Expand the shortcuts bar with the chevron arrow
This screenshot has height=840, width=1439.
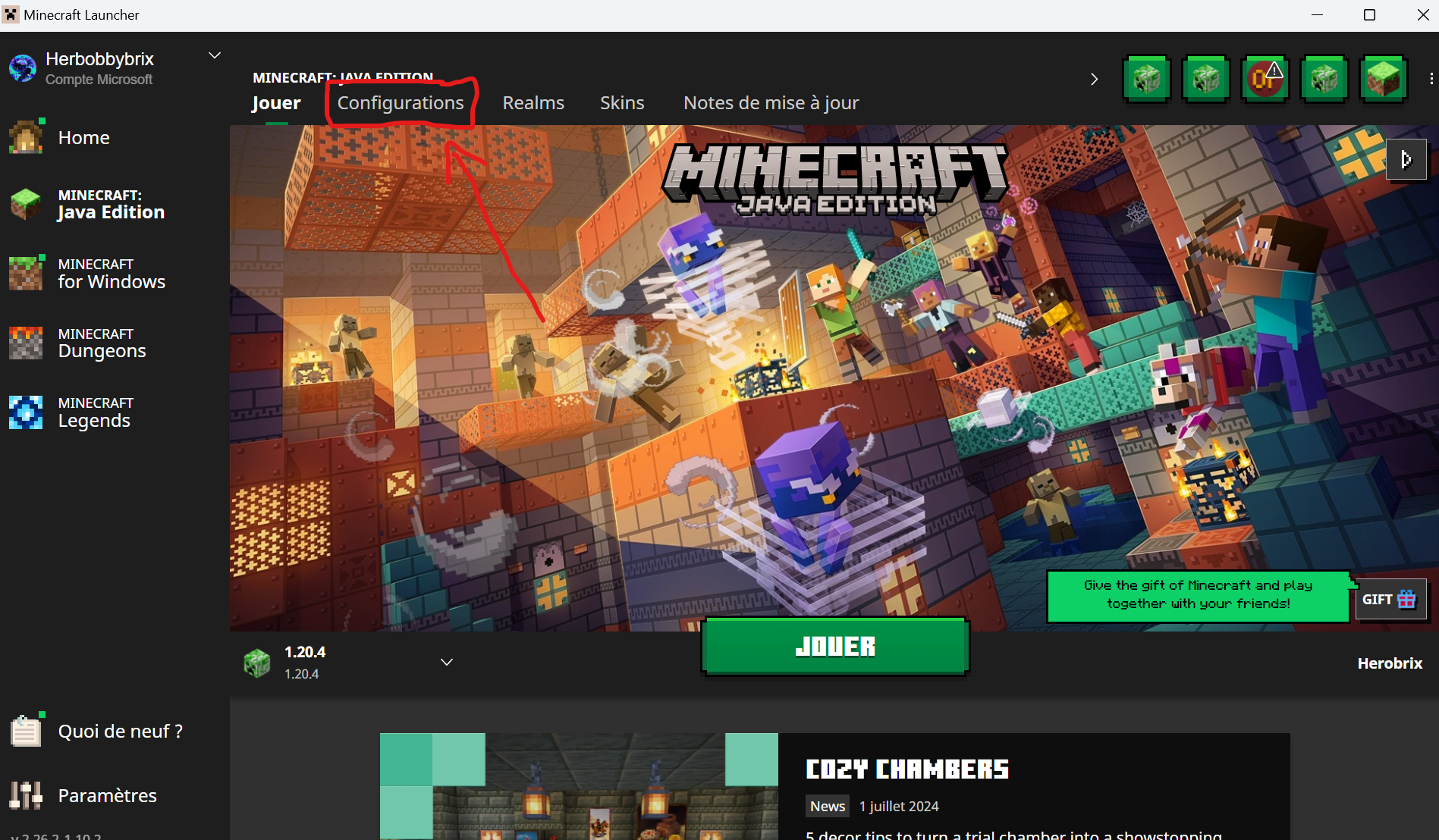1094,79
